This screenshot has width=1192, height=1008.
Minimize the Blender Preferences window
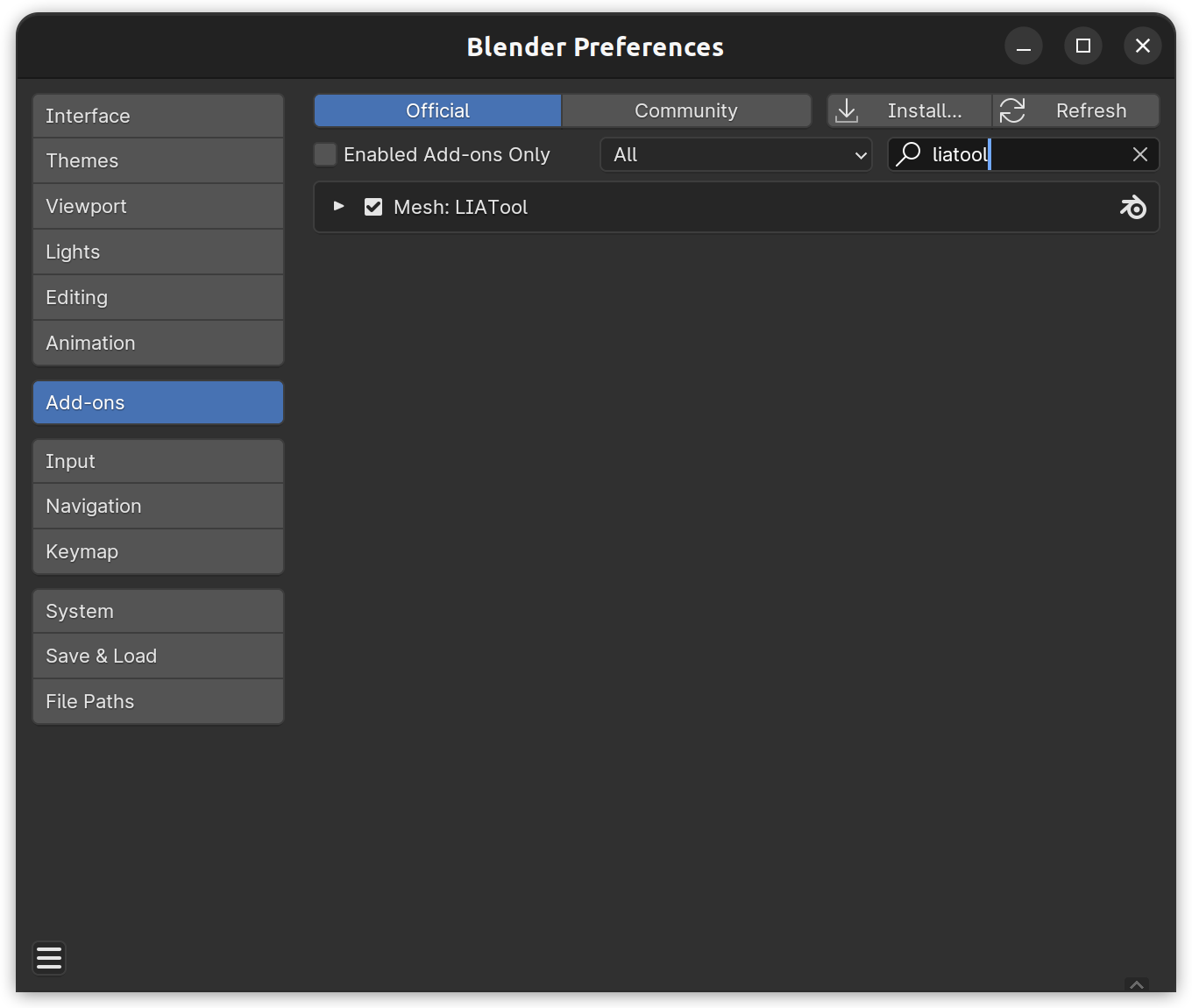1024,46
